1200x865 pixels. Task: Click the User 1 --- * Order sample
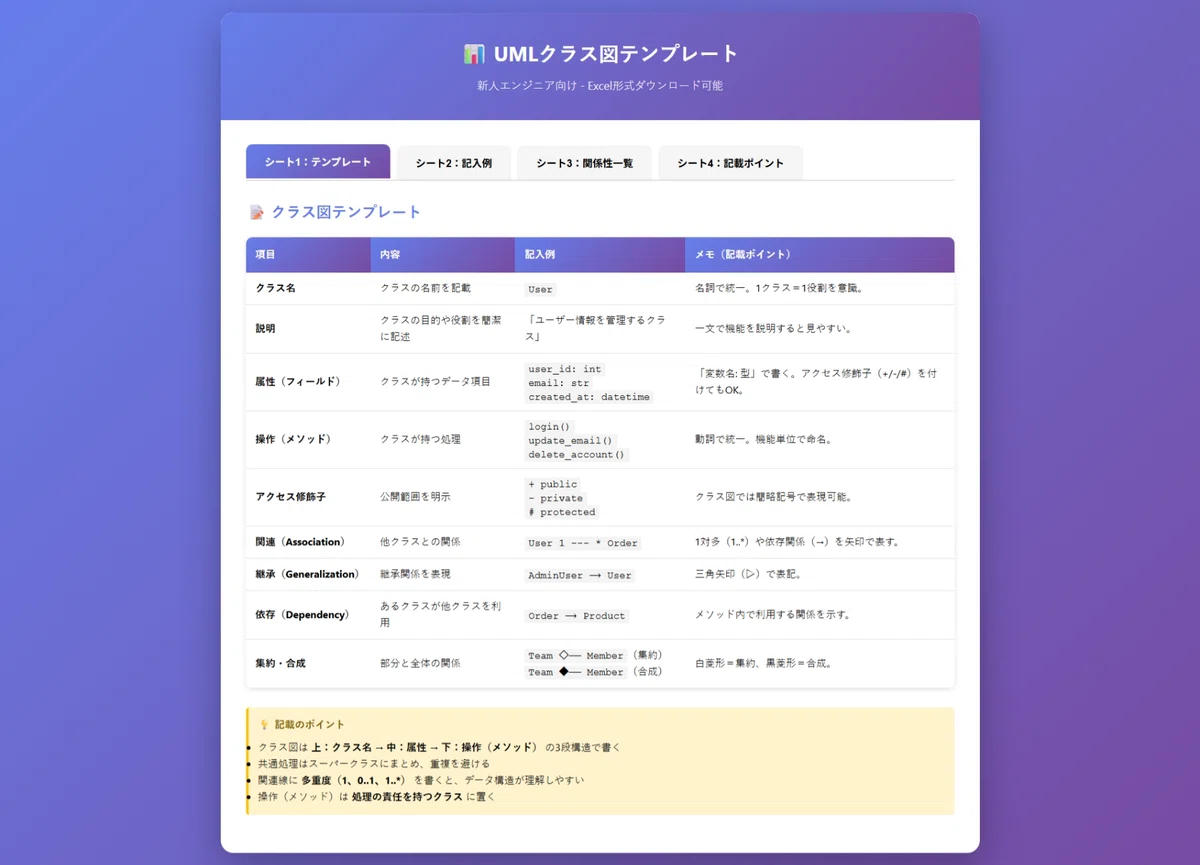point(583,543)
